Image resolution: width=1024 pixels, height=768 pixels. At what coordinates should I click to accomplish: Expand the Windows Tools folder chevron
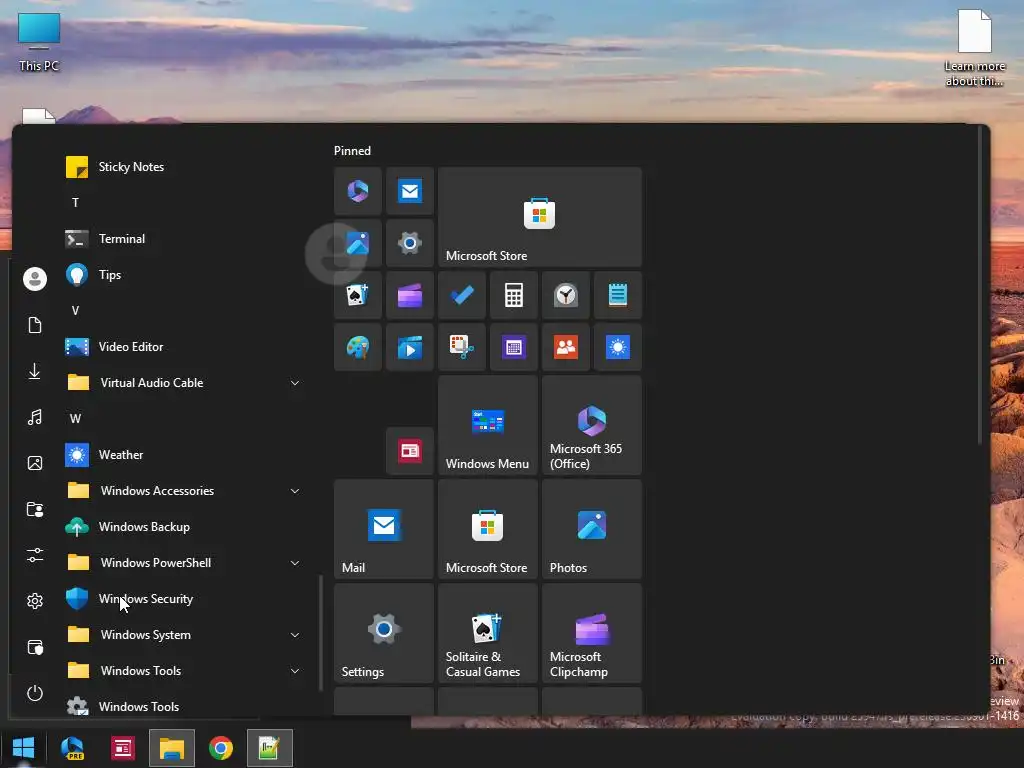(295, 671)
